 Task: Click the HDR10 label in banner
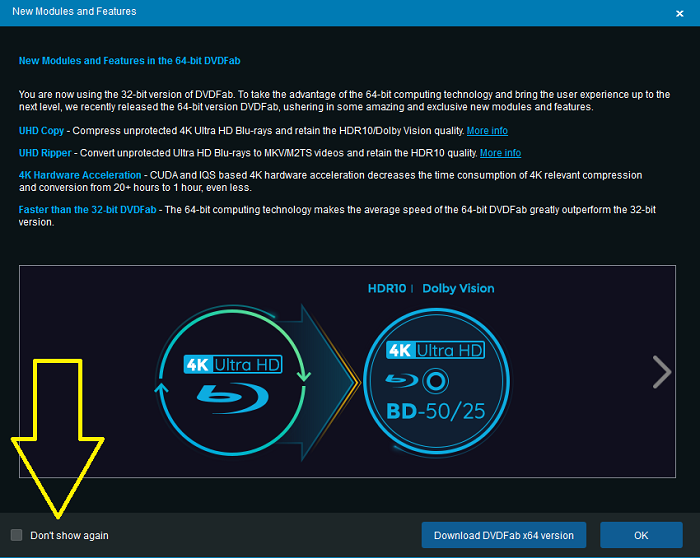pyautogui.click(x=387, y=288)
